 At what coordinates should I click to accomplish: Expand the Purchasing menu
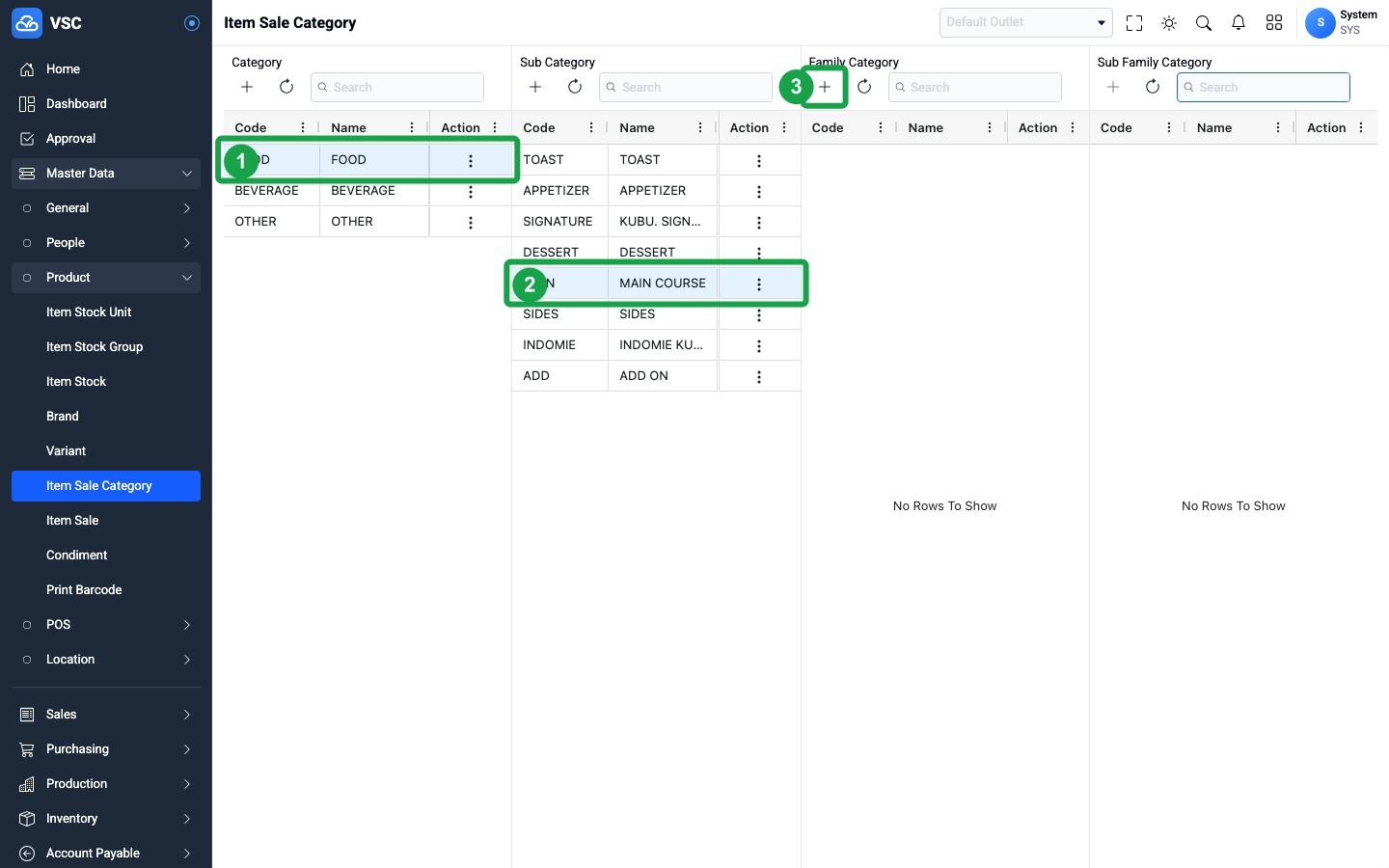[106, 749]
